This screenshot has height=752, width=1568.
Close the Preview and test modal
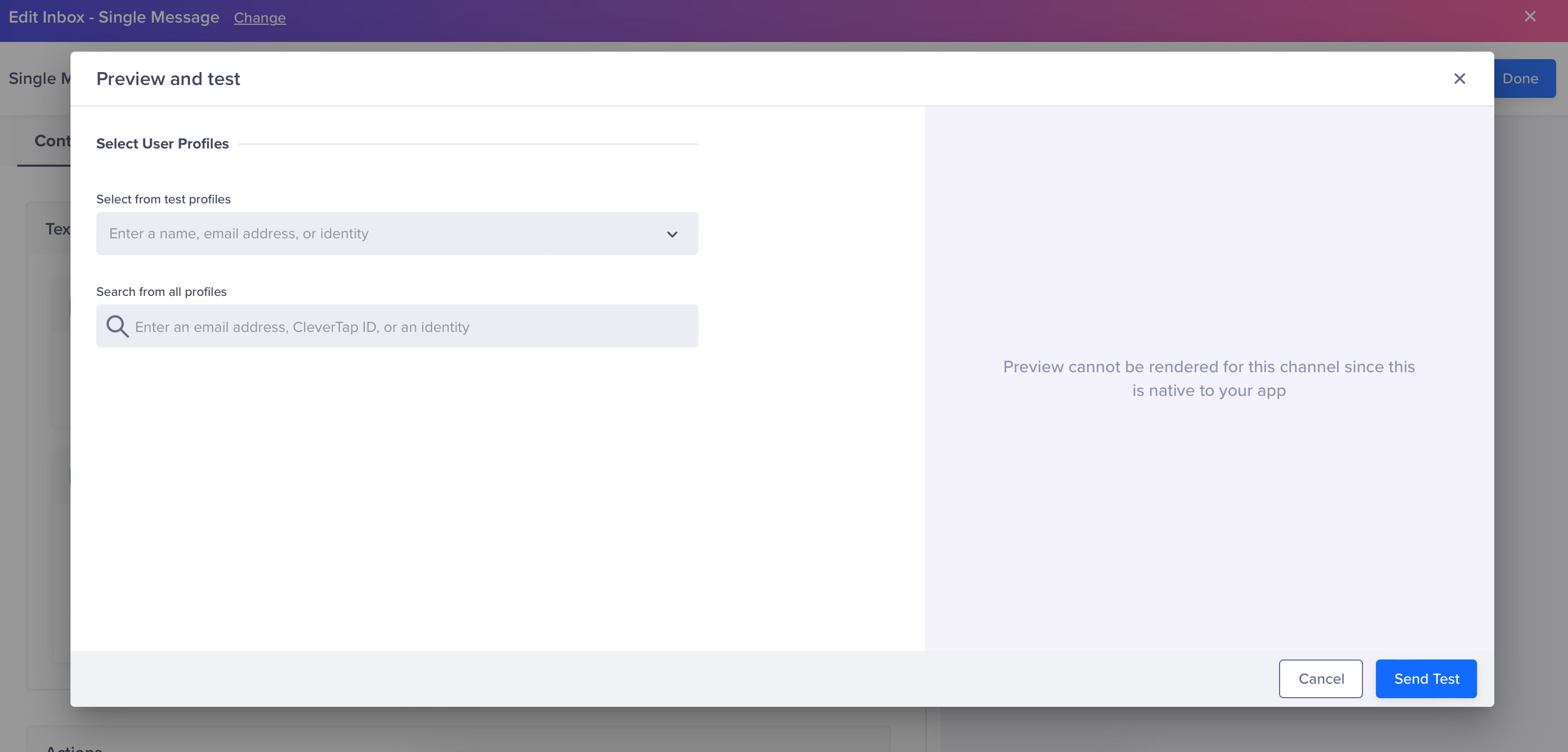coord(1459,79)
